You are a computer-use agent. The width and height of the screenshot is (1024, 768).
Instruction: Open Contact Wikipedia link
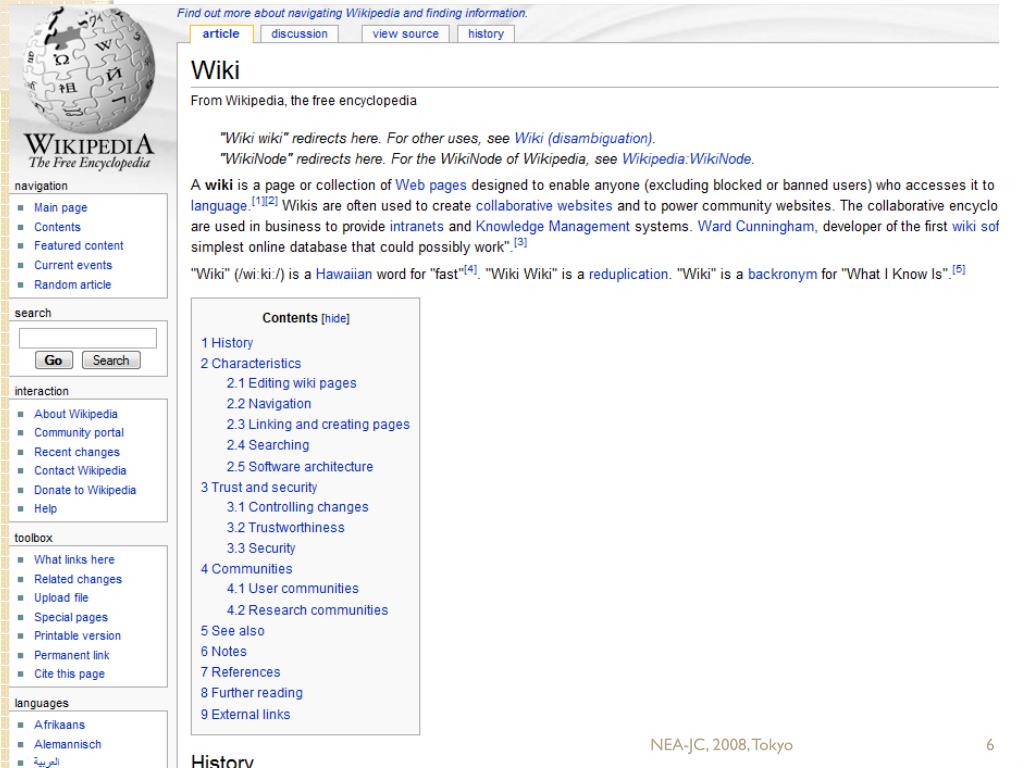(80, 471)
